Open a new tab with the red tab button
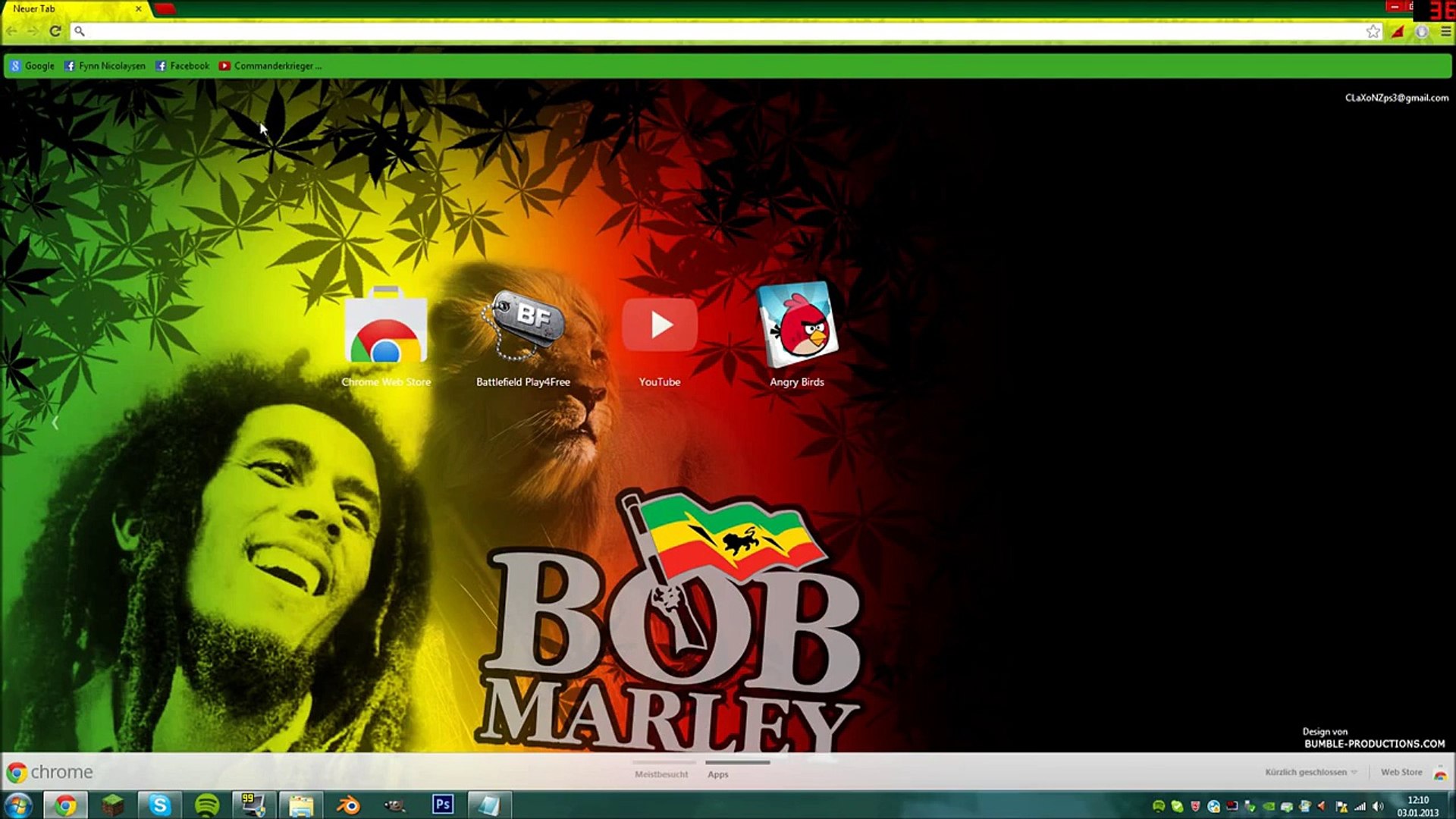 coord(164,8)
